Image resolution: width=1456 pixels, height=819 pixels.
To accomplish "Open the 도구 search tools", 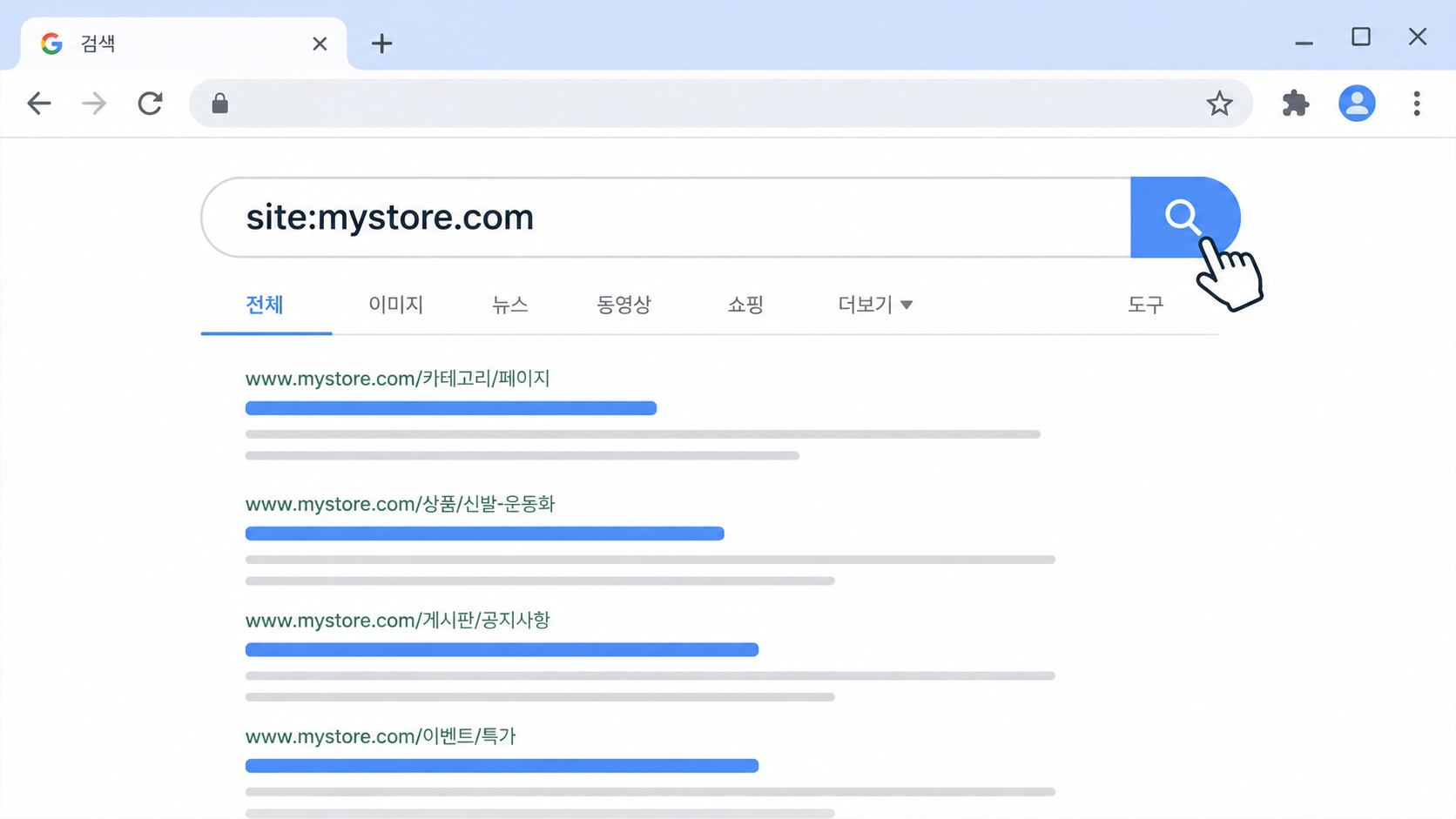I will pos(1145,305).
